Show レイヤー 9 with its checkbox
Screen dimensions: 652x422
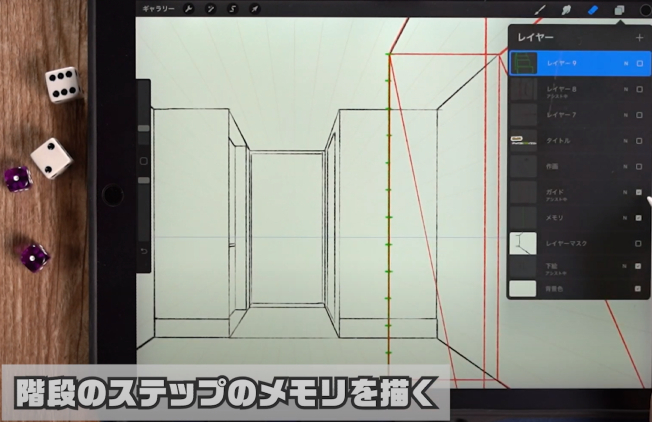click(x=640, y=64)
